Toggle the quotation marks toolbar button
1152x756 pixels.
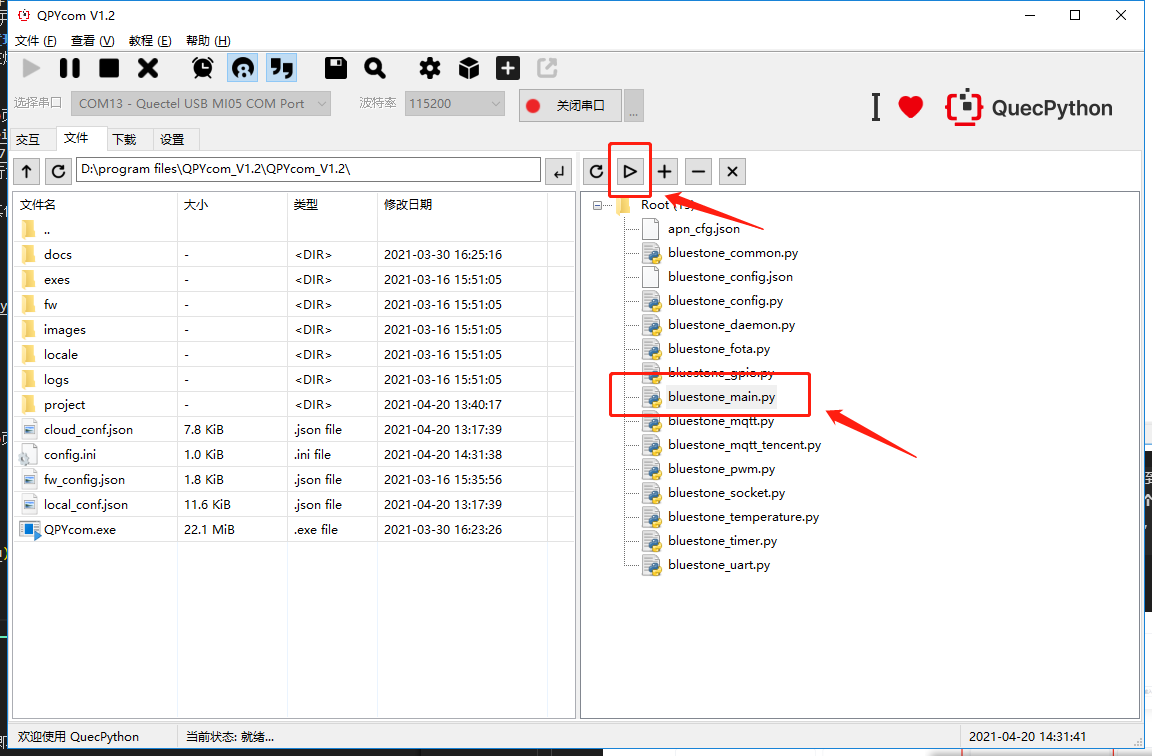(282, 68)
